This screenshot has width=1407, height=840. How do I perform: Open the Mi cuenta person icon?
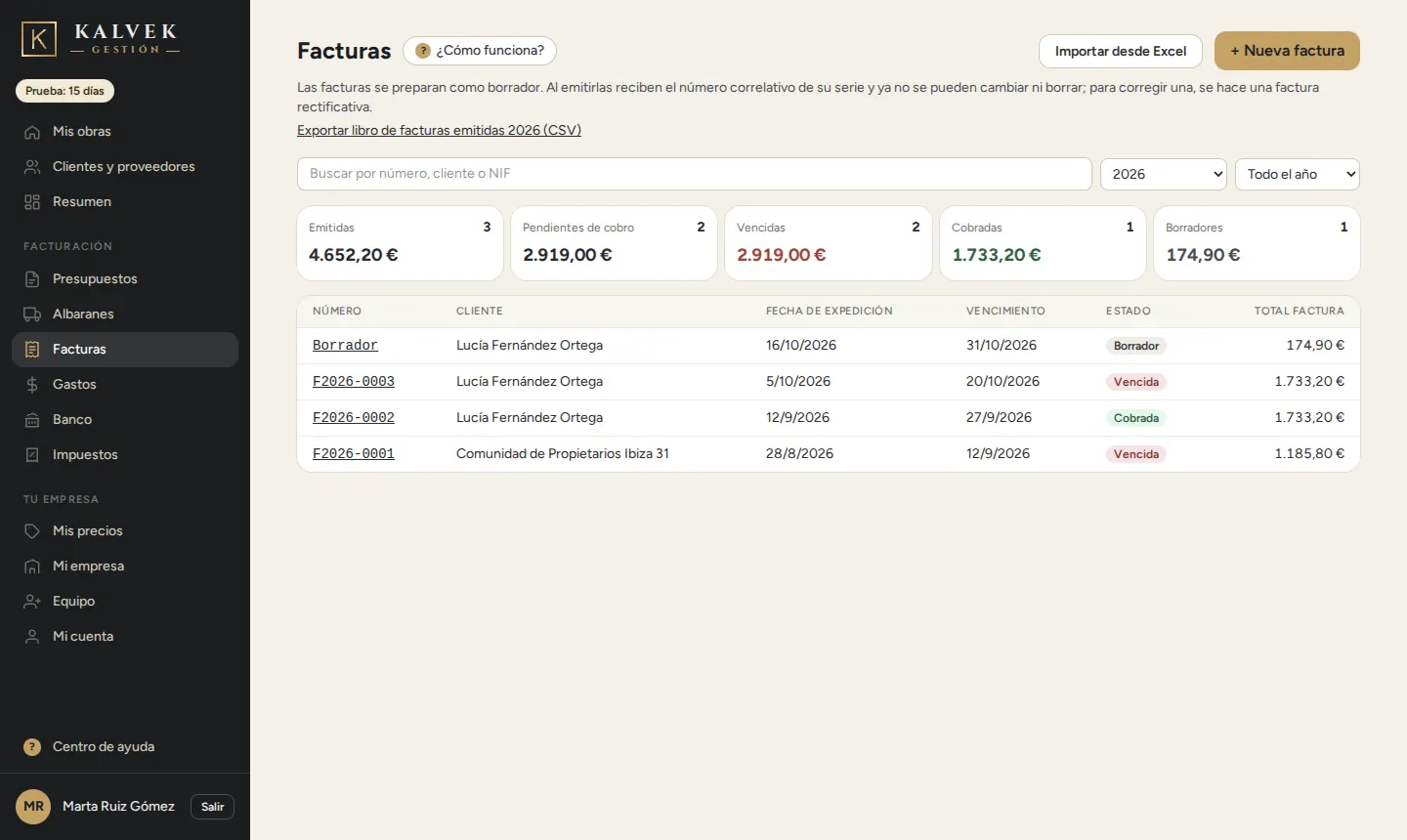32,637
